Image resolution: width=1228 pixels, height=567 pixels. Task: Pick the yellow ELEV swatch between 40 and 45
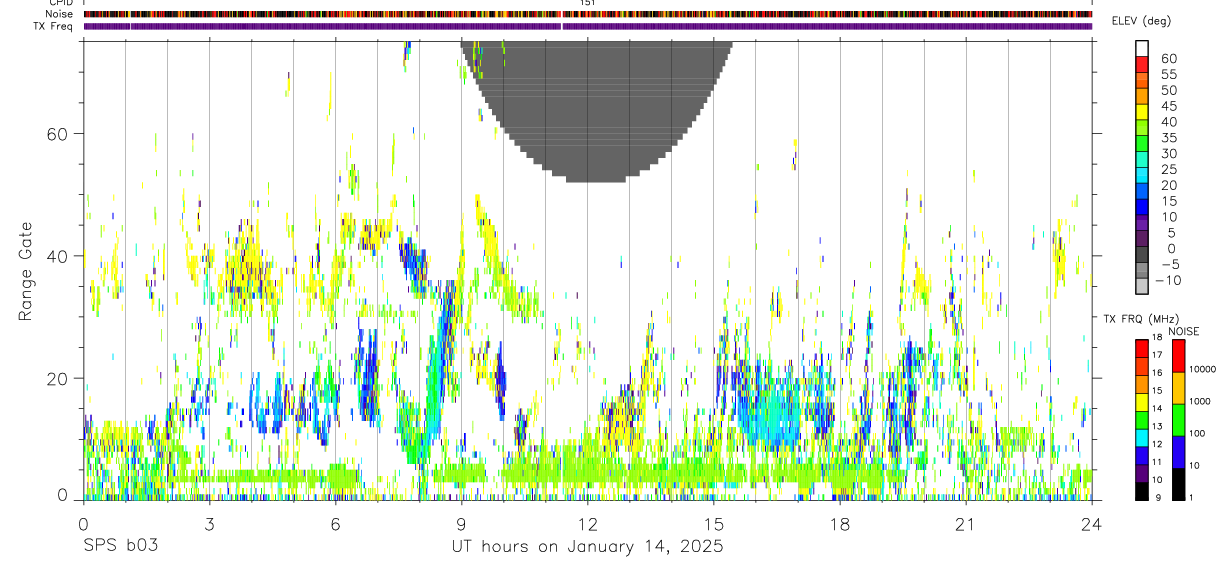point(1144,112)
